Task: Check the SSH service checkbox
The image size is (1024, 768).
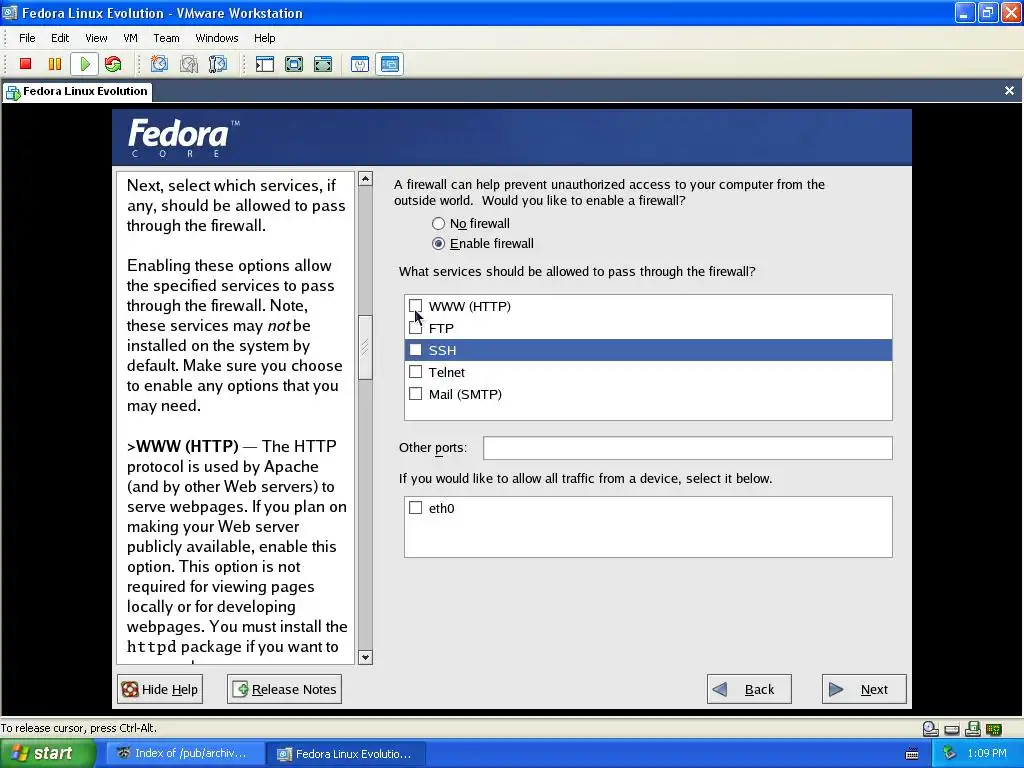Action: [415, 350]
